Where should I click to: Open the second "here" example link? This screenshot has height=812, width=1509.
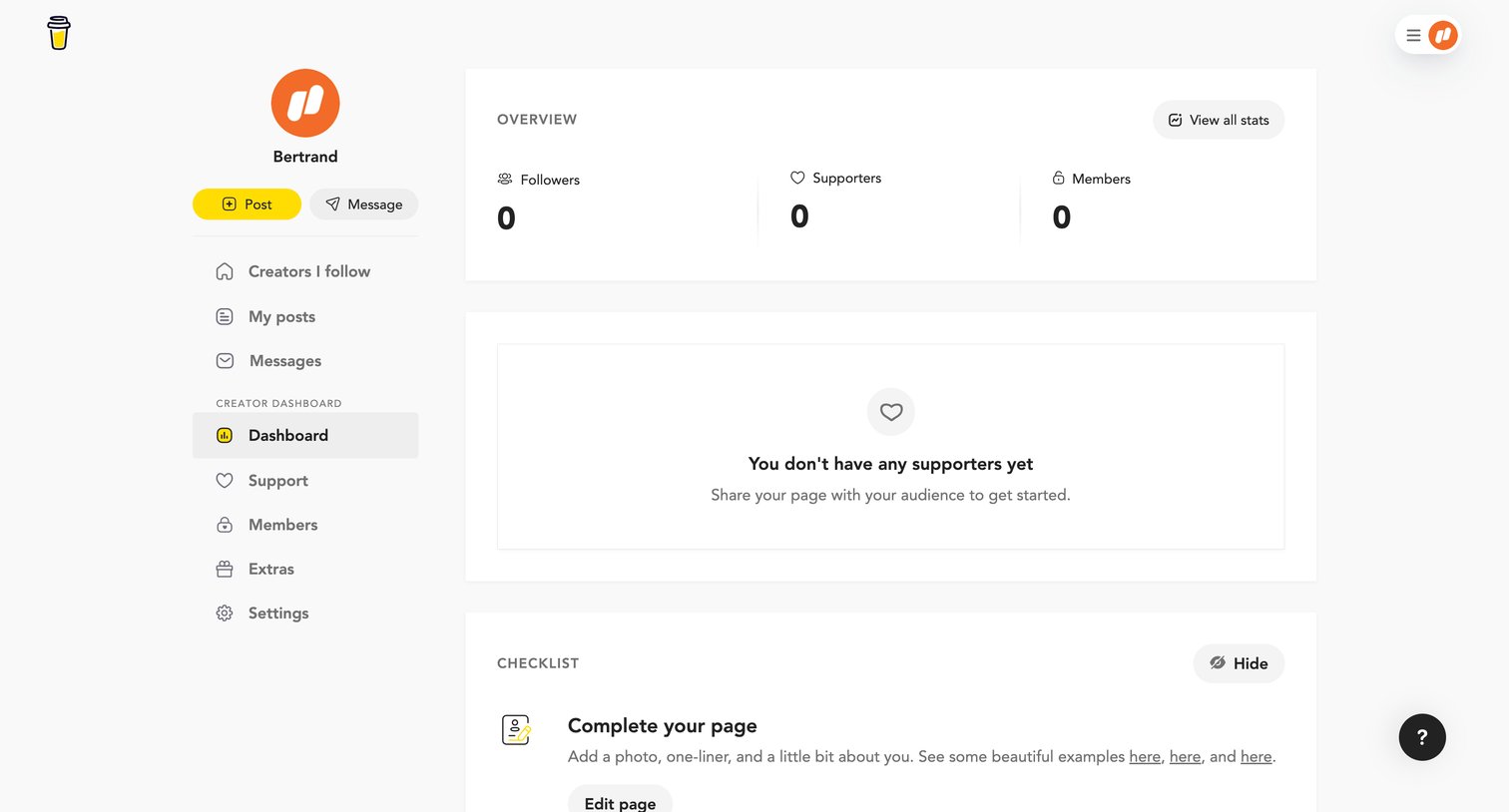[1185, 757]
